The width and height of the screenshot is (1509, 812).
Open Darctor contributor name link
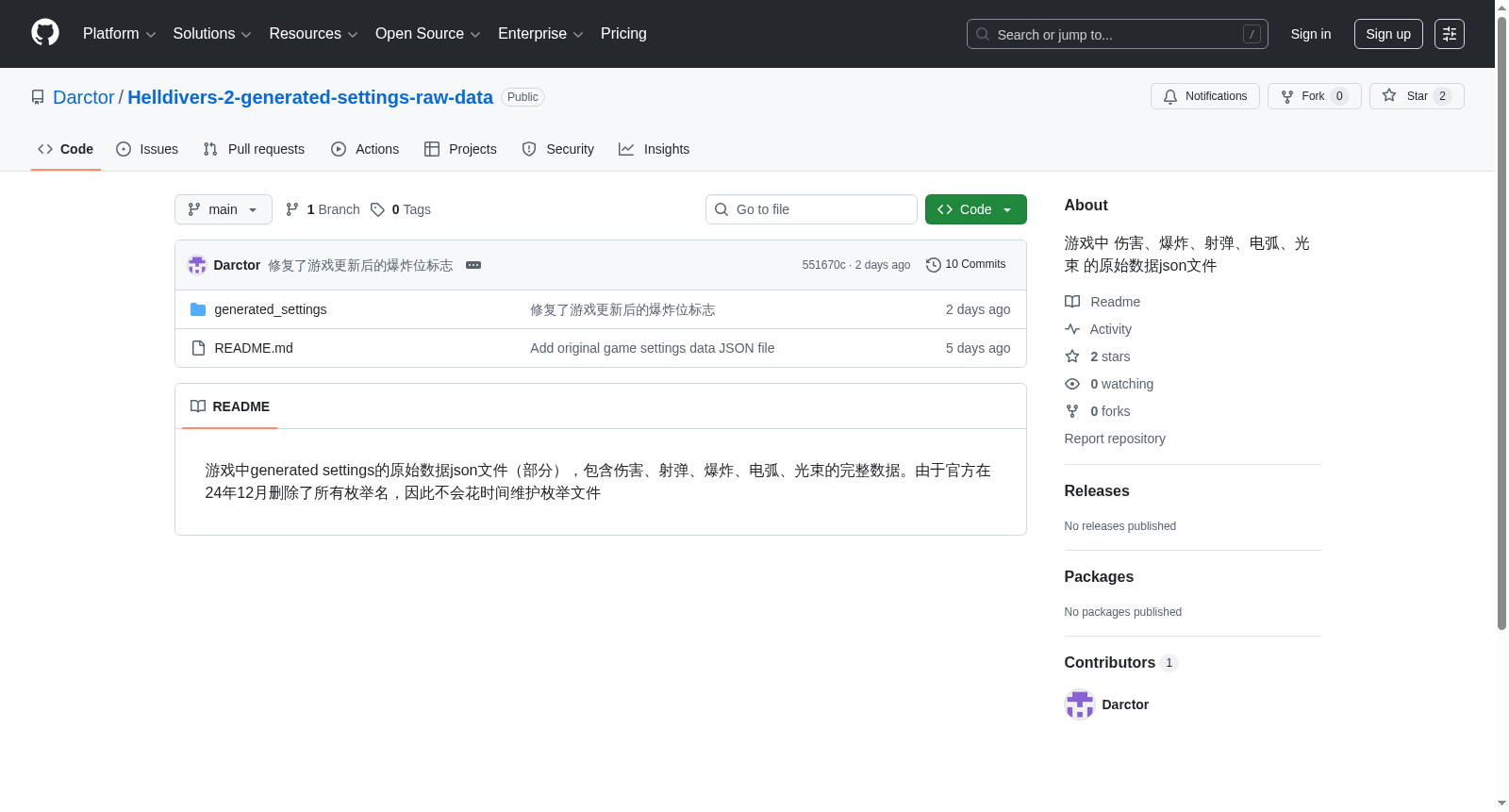(1125, 704)
